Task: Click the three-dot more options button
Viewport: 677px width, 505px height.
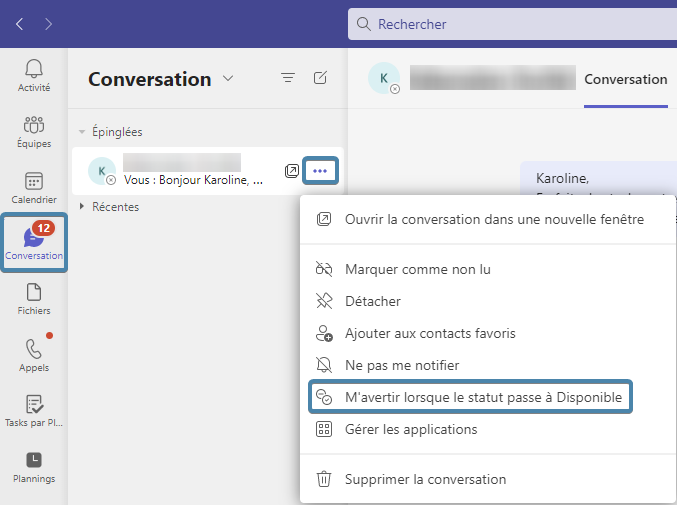Action: [x=320, y=171]
